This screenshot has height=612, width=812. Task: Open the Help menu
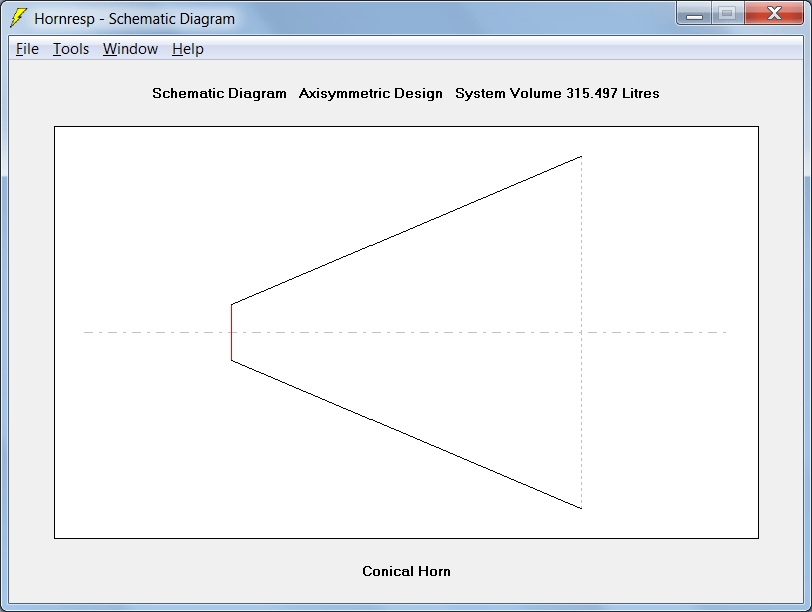coord(188,49)
